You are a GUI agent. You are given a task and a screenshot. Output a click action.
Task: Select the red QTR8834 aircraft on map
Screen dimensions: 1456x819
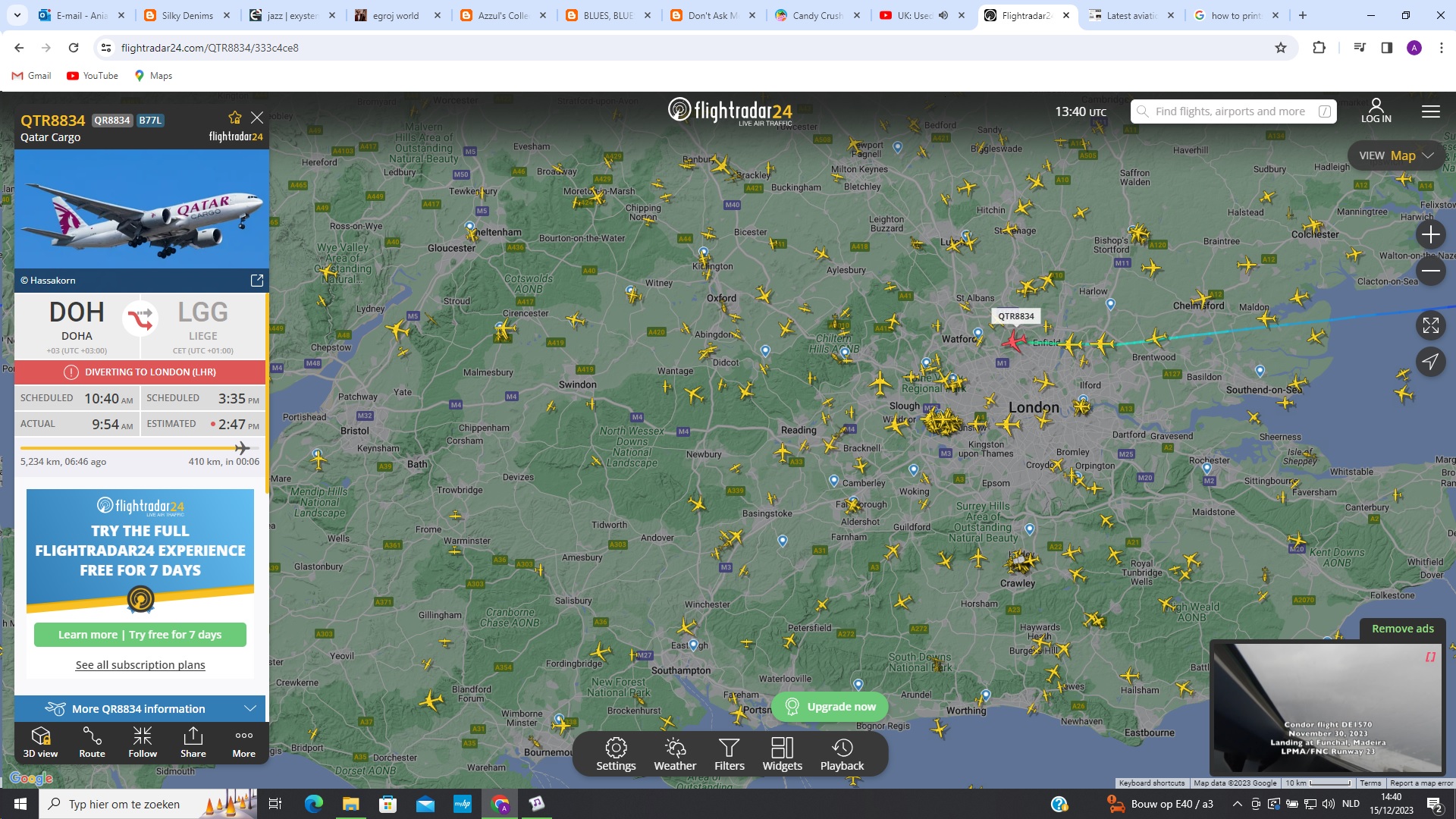pos(1014,340)
